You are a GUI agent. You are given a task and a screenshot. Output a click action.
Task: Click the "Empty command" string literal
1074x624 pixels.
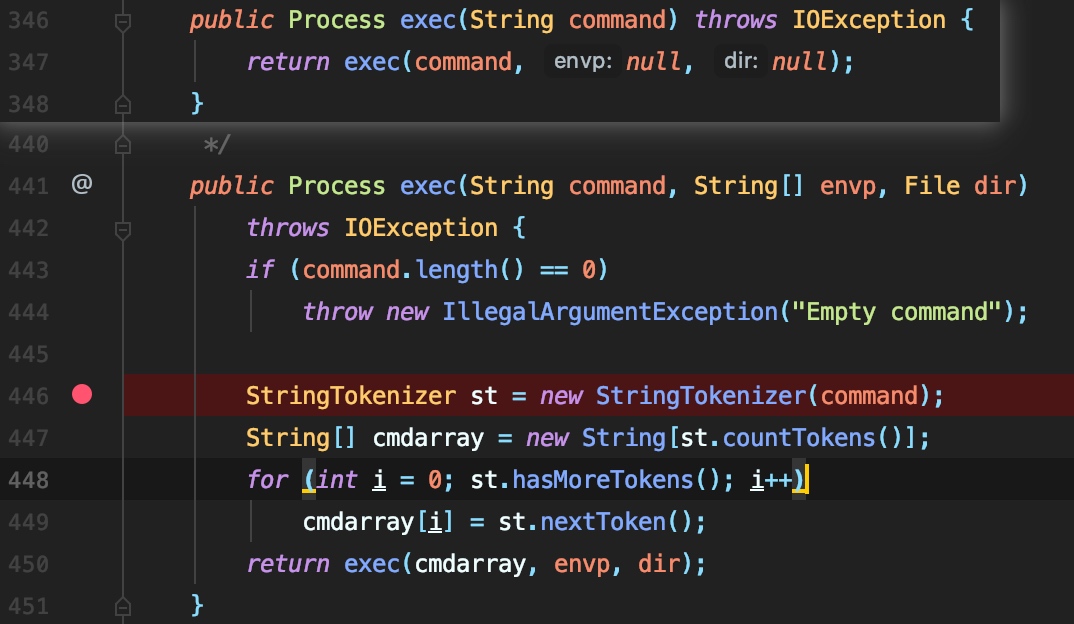point(897,312)
